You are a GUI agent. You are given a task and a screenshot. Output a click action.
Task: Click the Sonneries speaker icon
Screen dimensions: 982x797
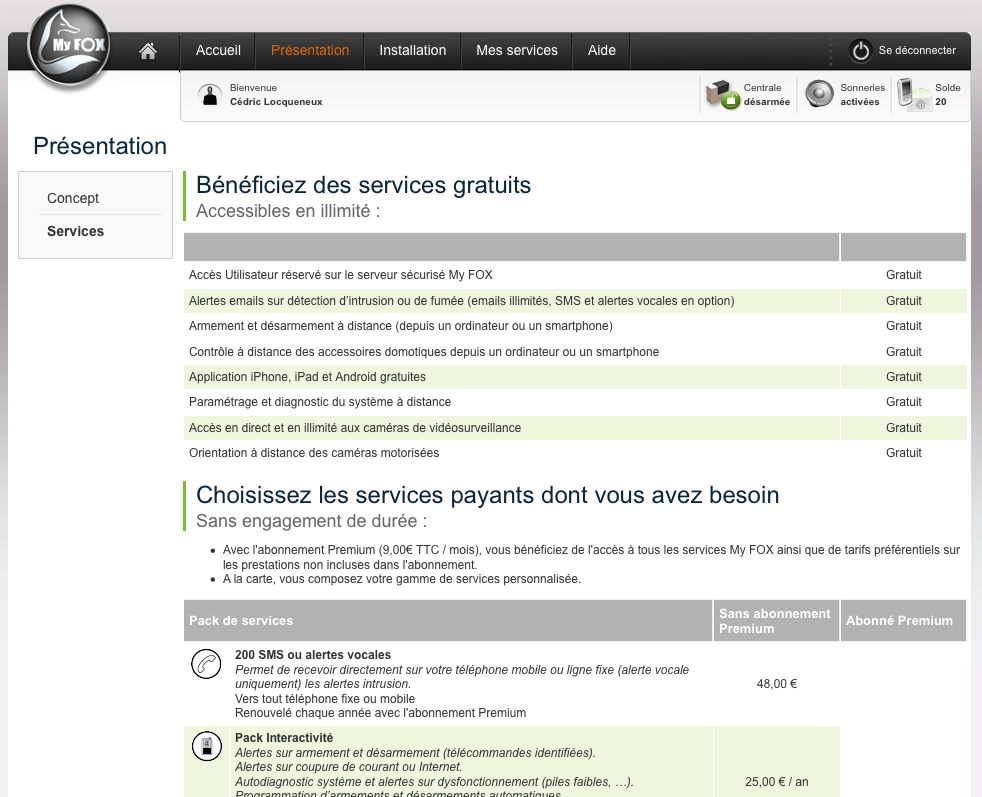click(x=819, y=94)
